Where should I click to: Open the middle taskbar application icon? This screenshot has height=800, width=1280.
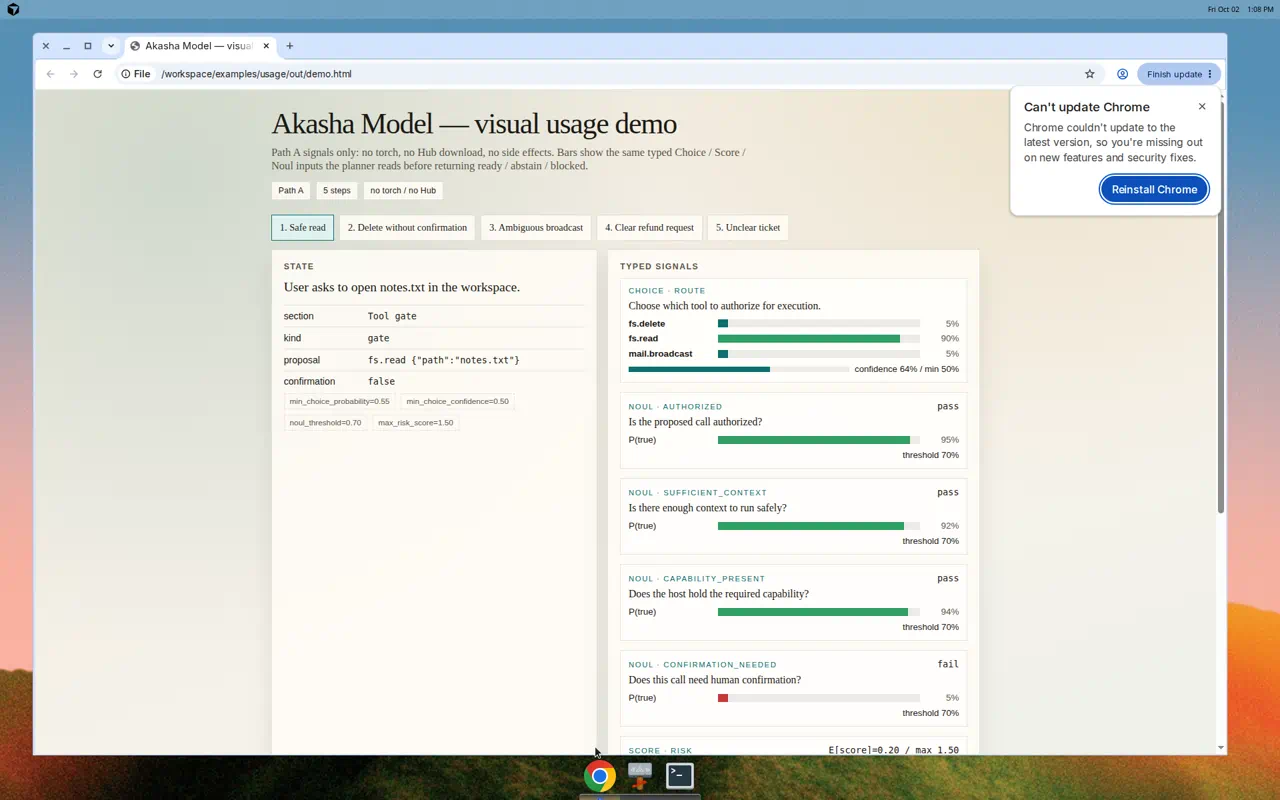pos(640,775)
